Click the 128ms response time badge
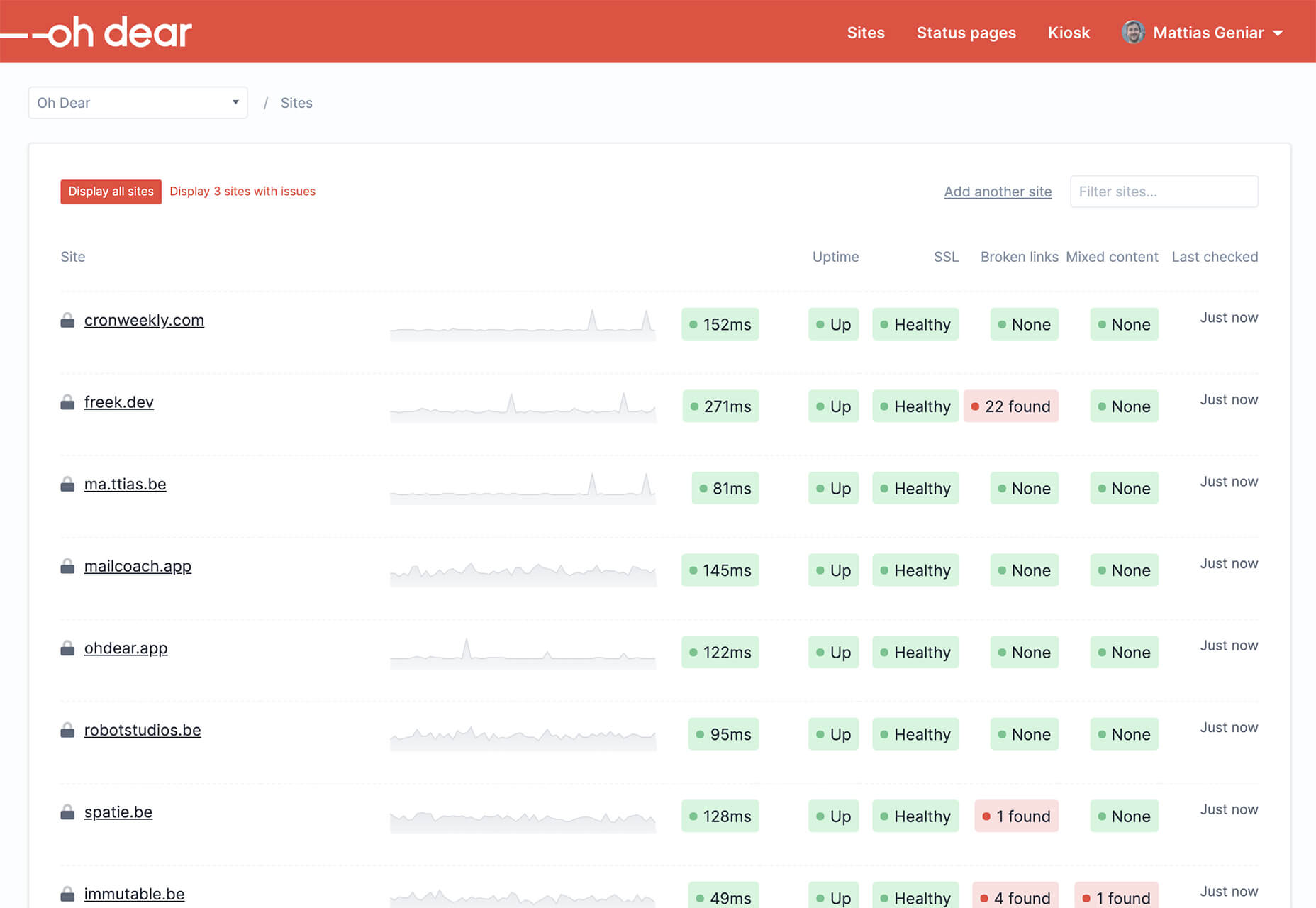 (x=720, y=816)
